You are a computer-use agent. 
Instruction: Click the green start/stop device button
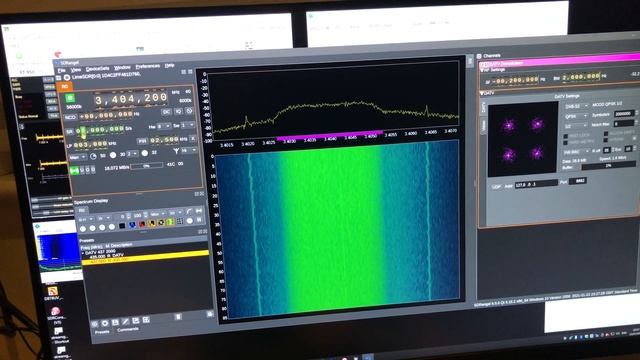click(x=70, y=98)
